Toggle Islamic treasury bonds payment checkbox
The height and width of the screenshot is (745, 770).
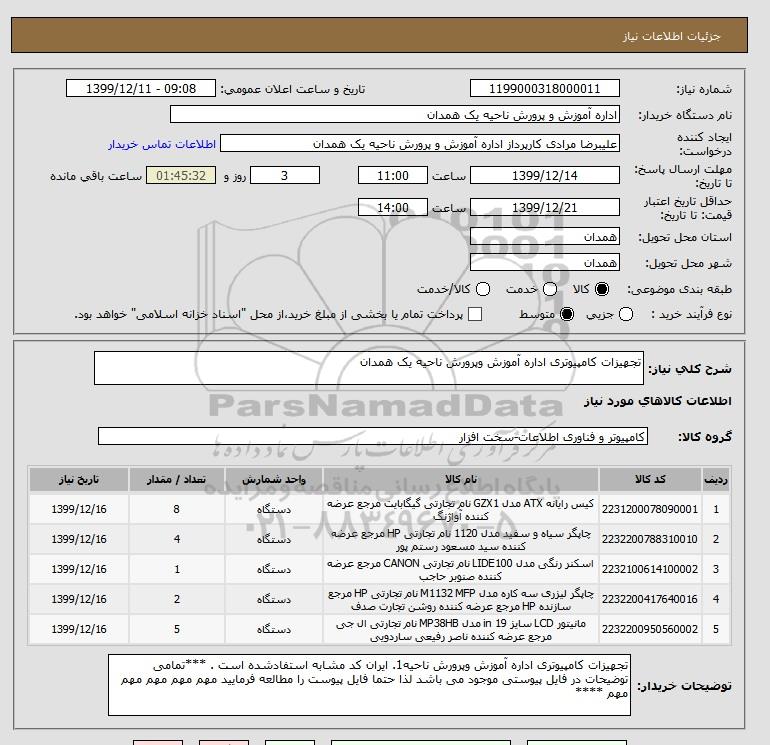pos(475,314)
